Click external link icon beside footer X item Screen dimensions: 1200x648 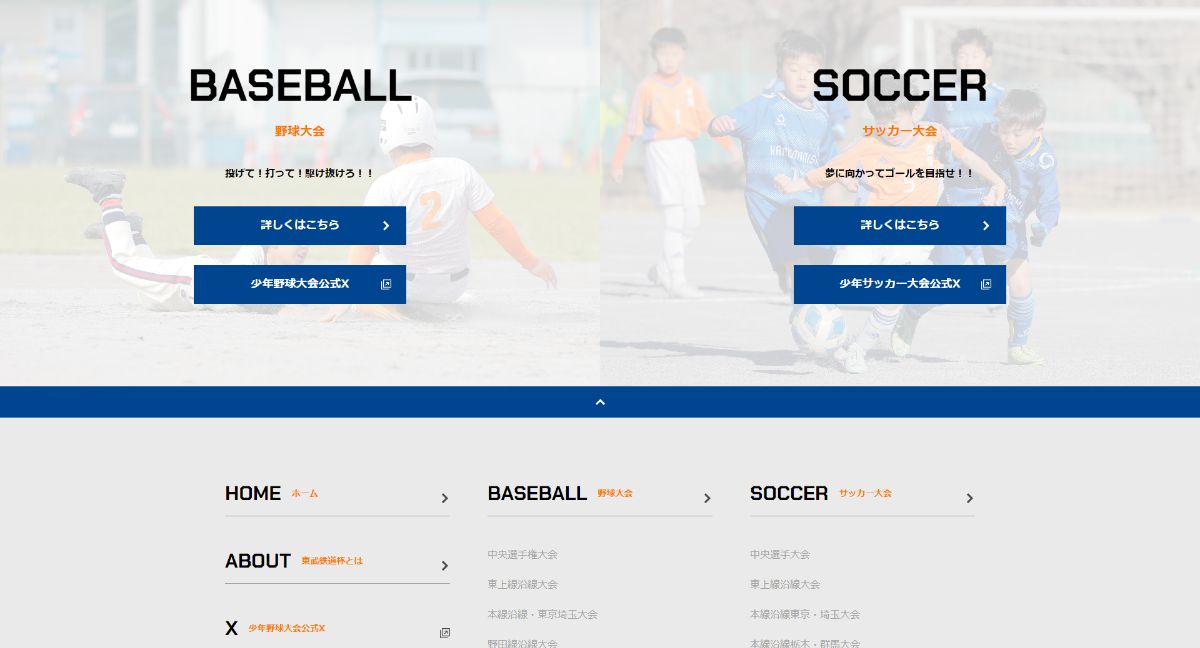(x=445, y=632)
